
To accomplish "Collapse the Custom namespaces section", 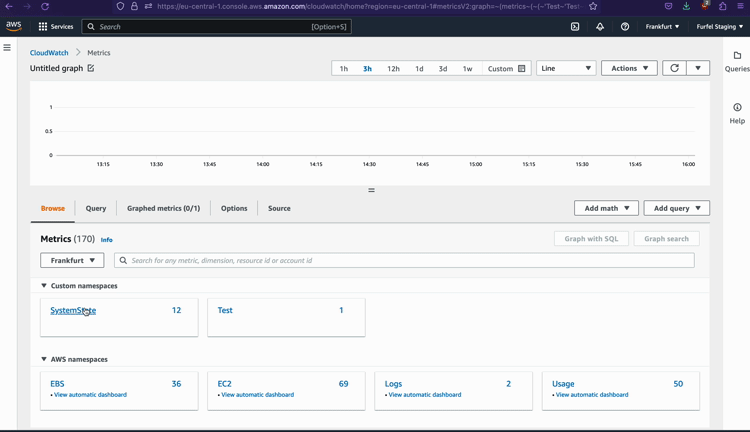I will click(44, 286).
